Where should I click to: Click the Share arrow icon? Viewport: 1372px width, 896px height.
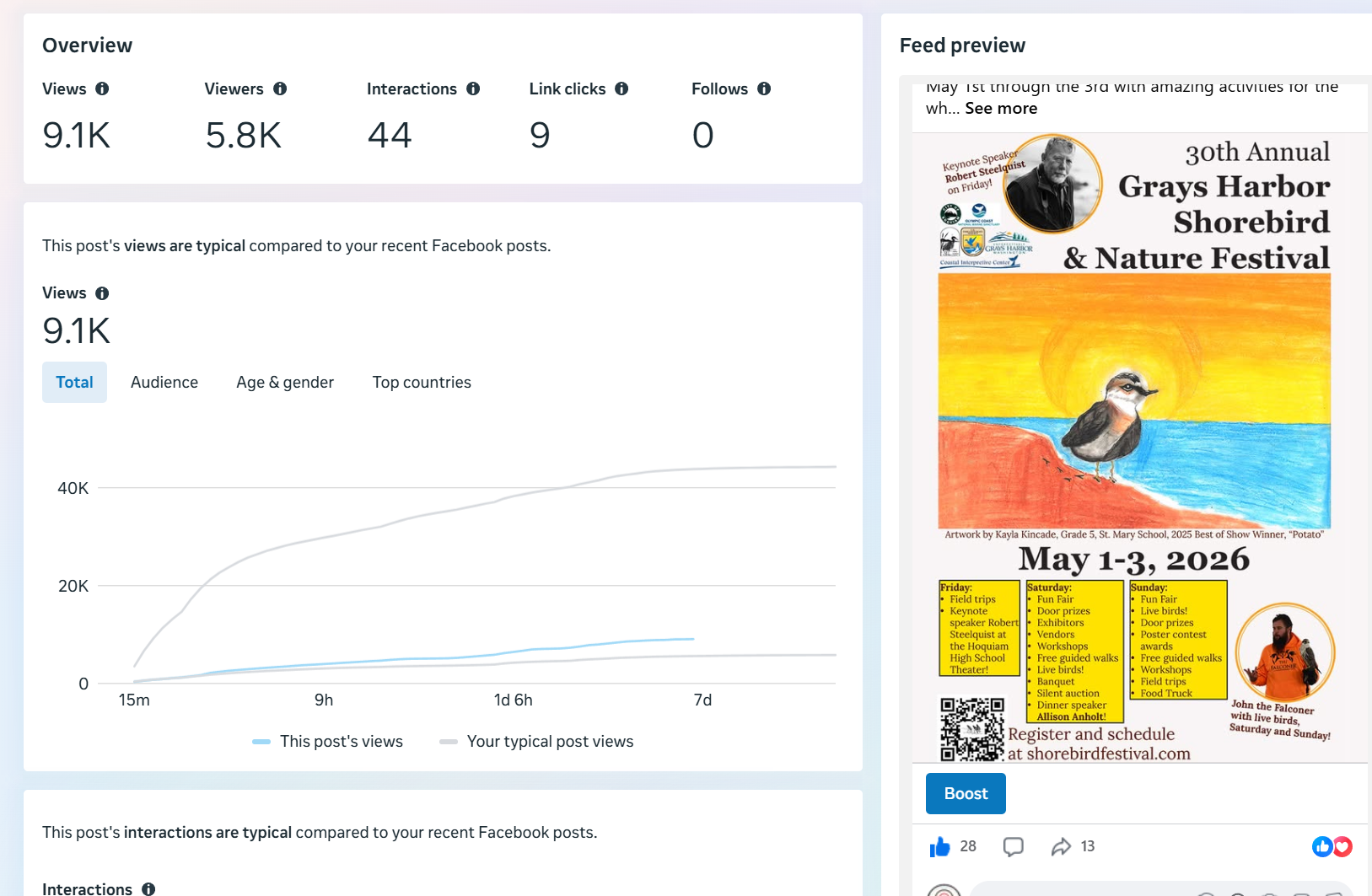tap(1061, 846)
